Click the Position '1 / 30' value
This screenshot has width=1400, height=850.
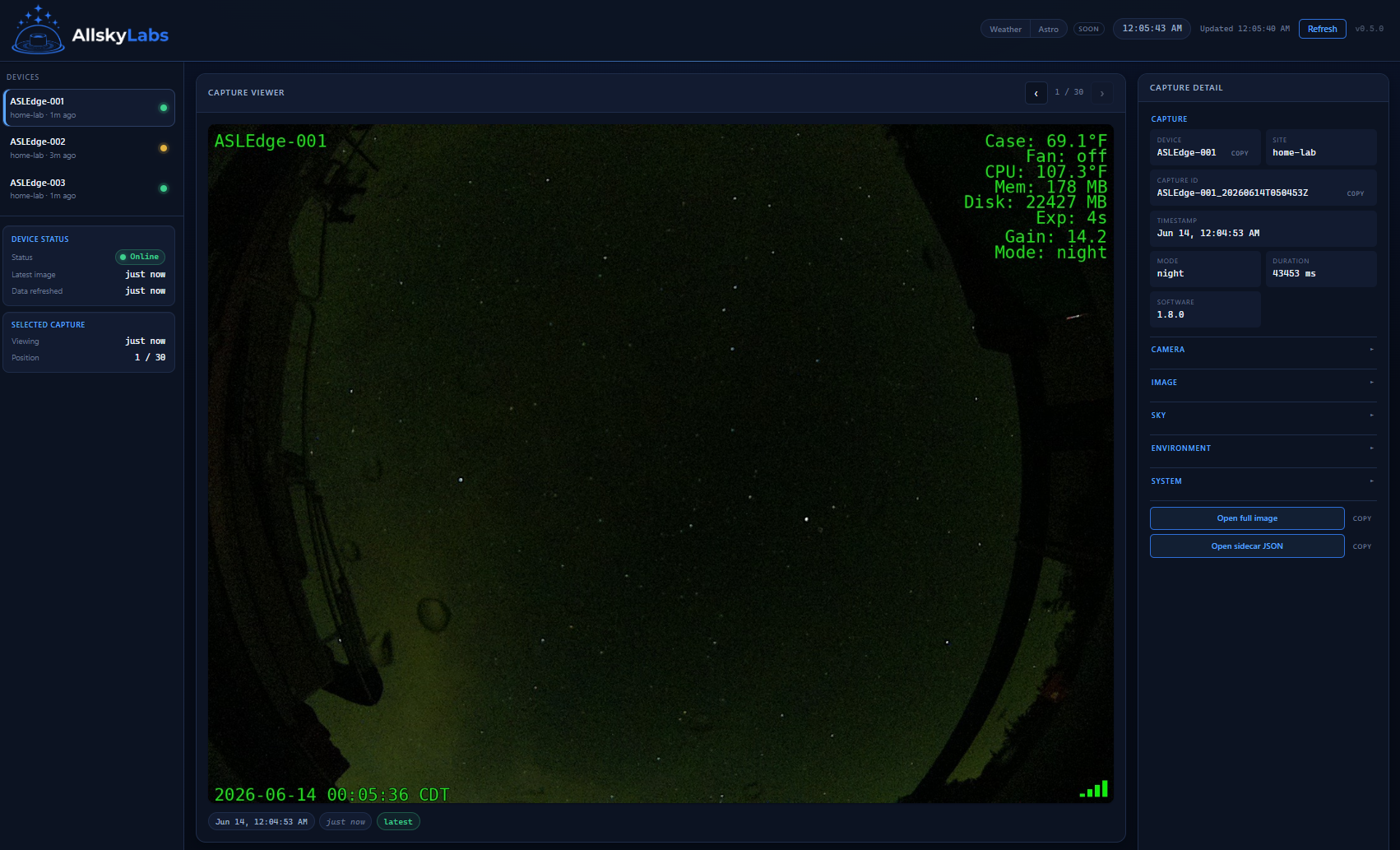(151, 358)
